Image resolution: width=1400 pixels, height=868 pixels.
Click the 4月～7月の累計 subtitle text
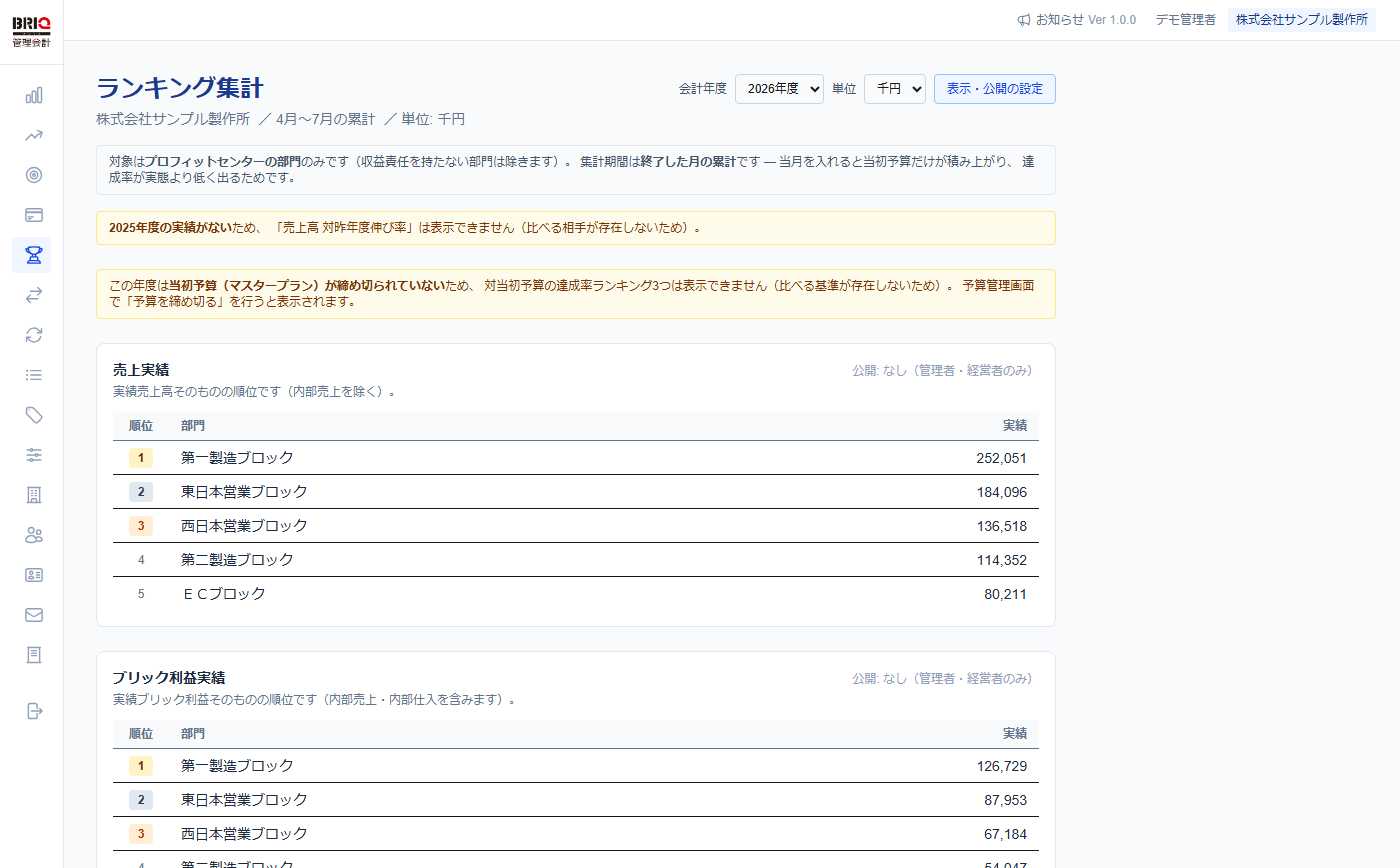[x=325, y=119]
